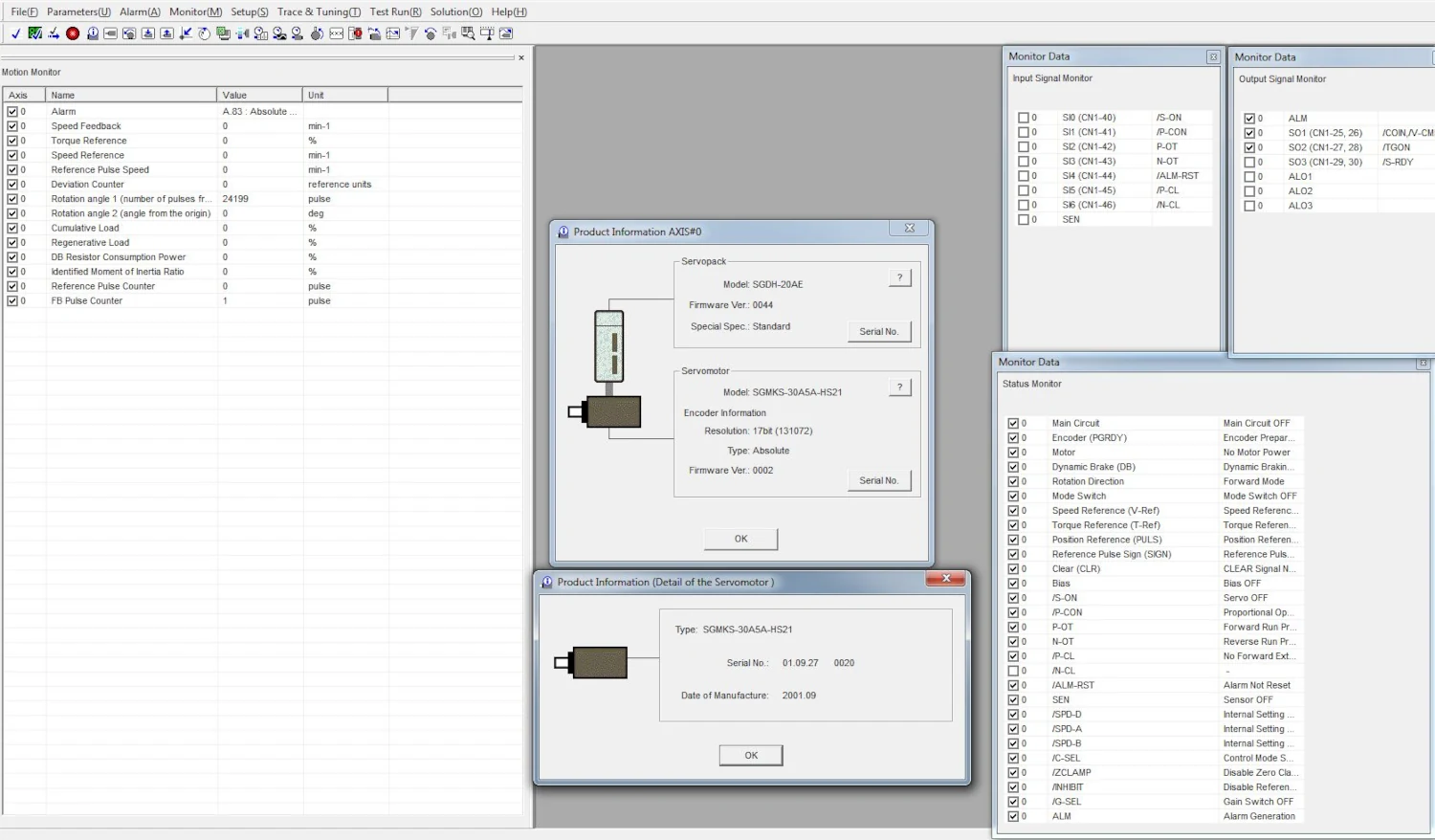The image size is (1435, 840).
Task: Click the Product Information (i) toolbar icon
Action: coord(92,33)
